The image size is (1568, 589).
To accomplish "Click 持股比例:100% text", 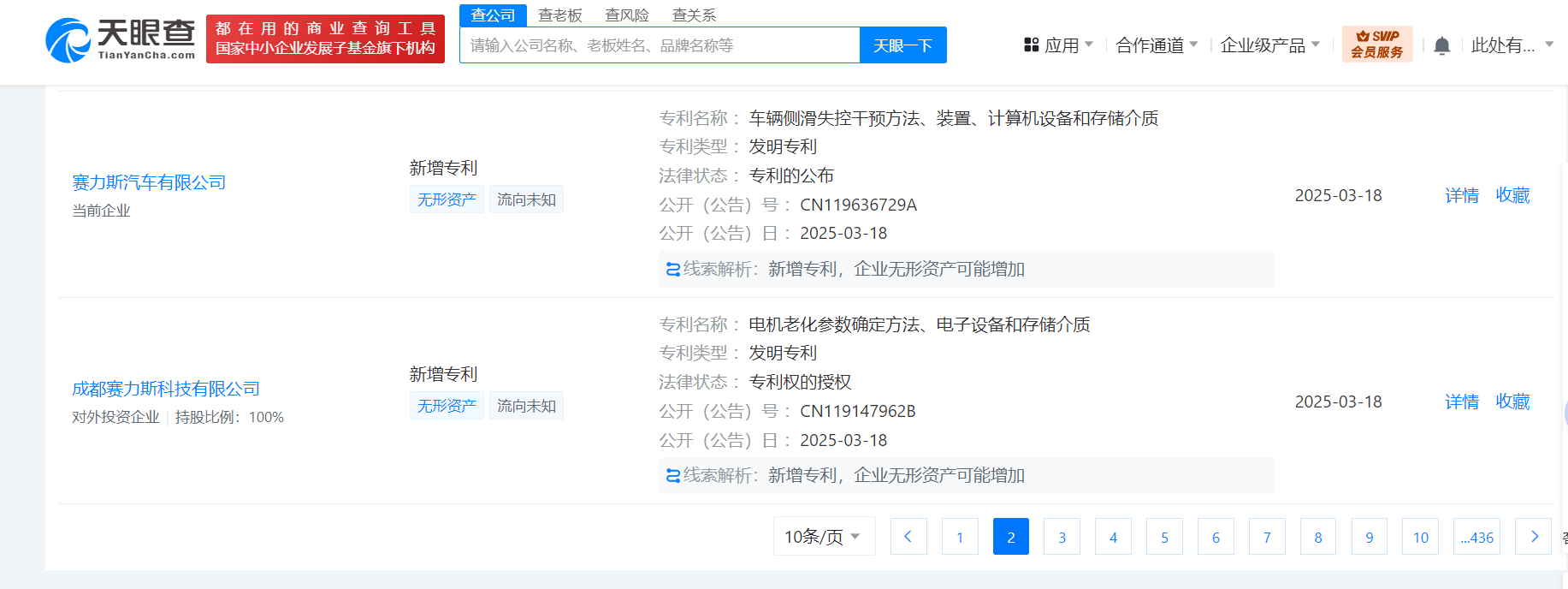I will tap(229, 417).
